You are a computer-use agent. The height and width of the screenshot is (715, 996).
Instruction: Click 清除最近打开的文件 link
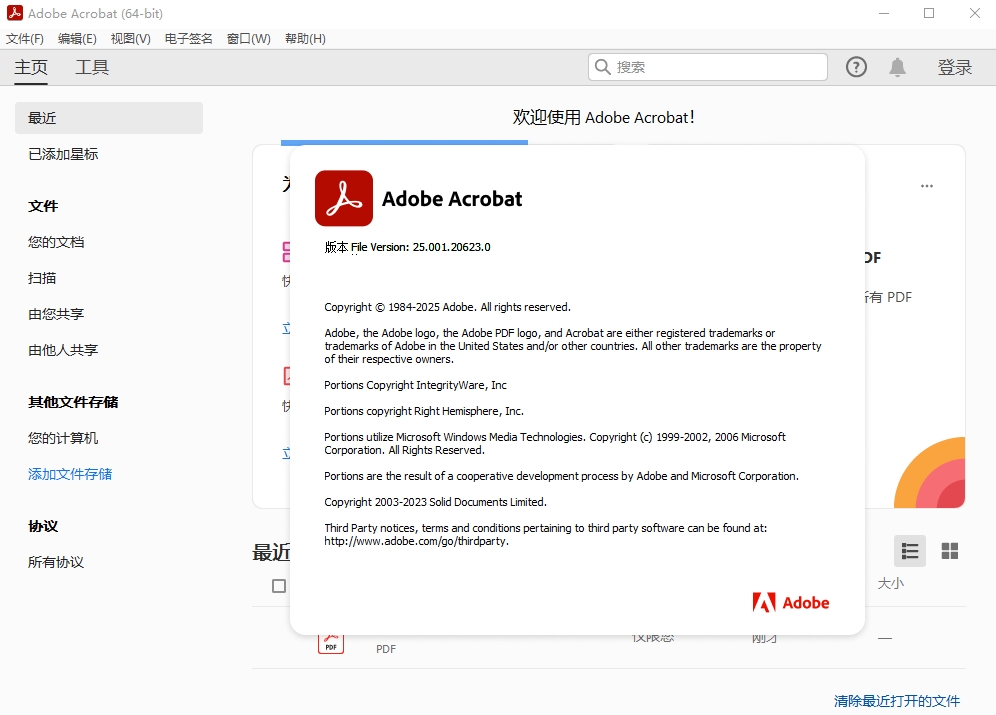click(896, 700)
